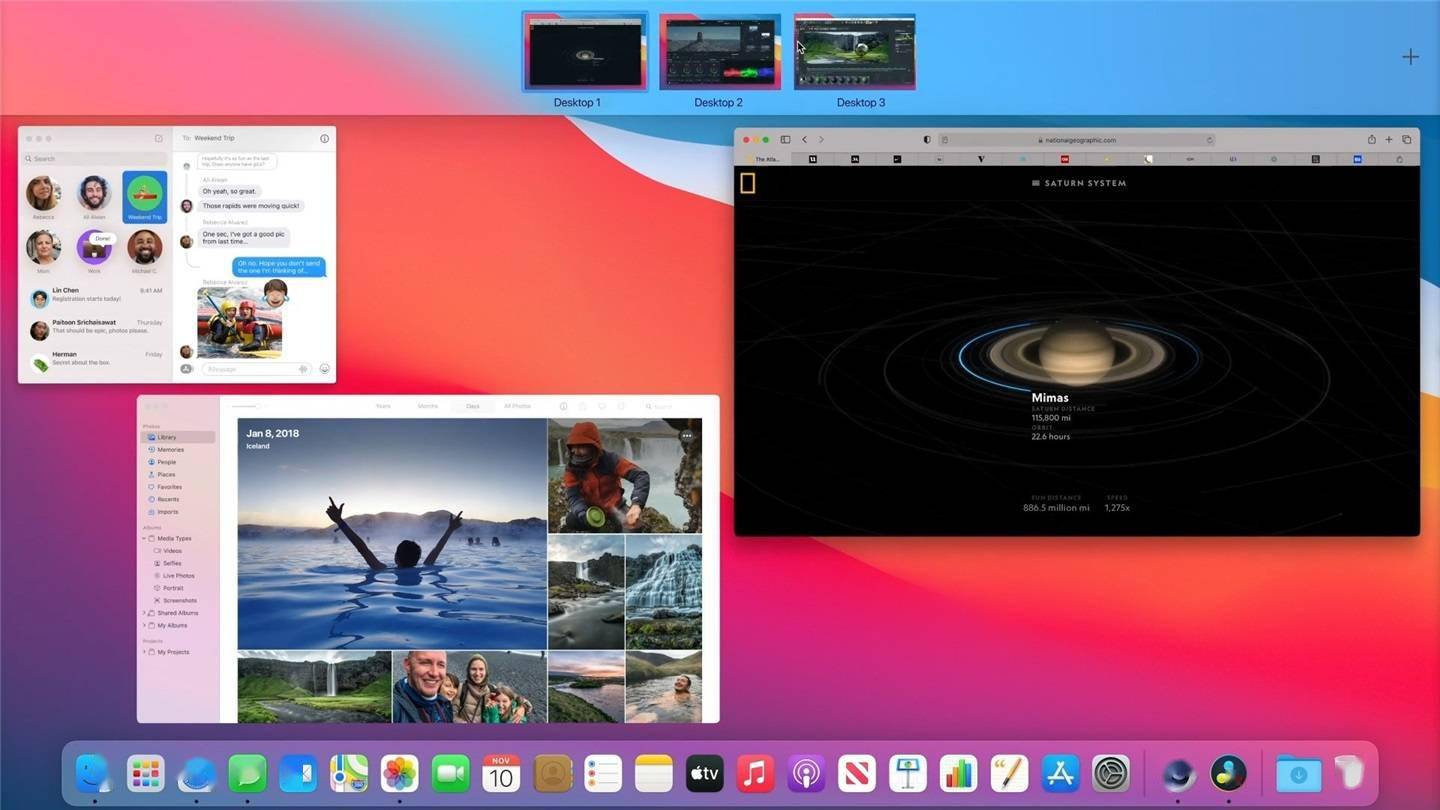Open the Favorites album in Photos
The height and width of the screenshot is (810, 1440).
tap(170, 487)
